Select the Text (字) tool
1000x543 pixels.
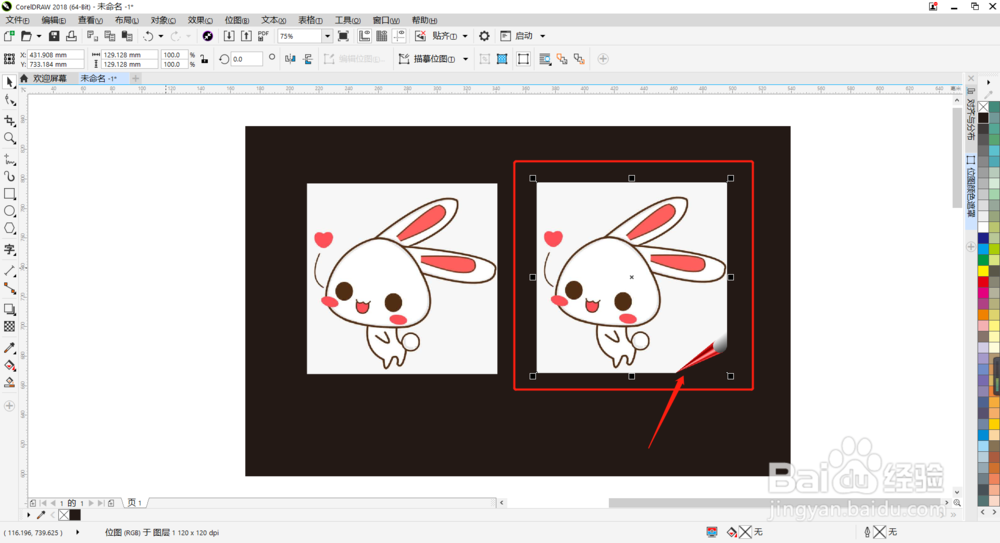click(x=10, y=249)
